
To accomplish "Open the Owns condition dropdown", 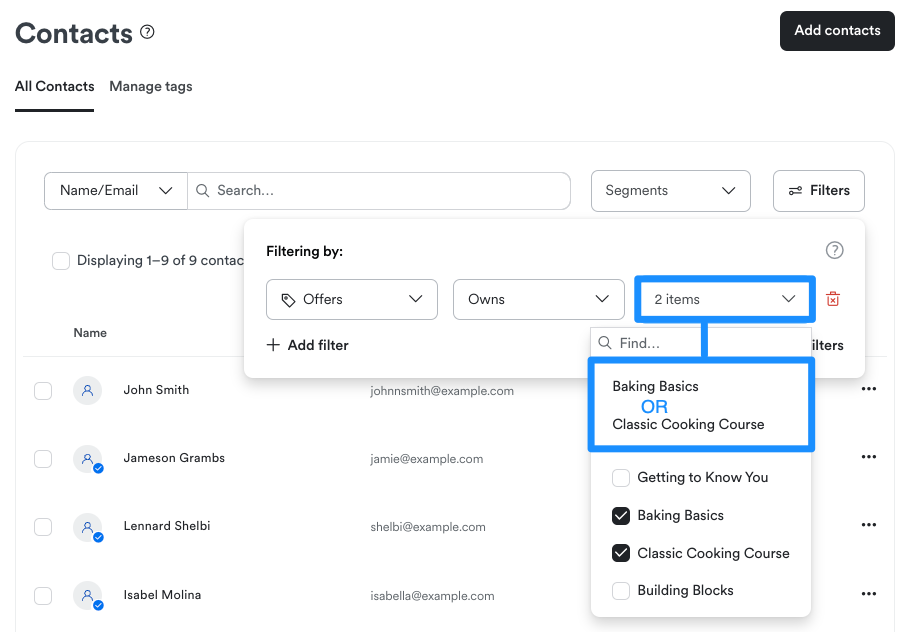I will click(539, 299).
